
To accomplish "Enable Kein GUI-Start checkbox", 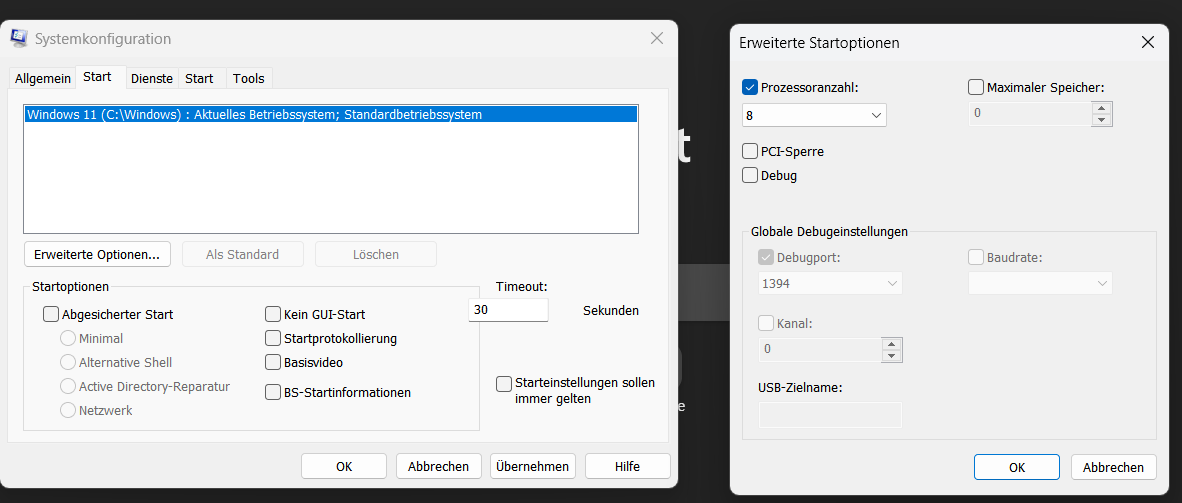I will click(273, 314).
